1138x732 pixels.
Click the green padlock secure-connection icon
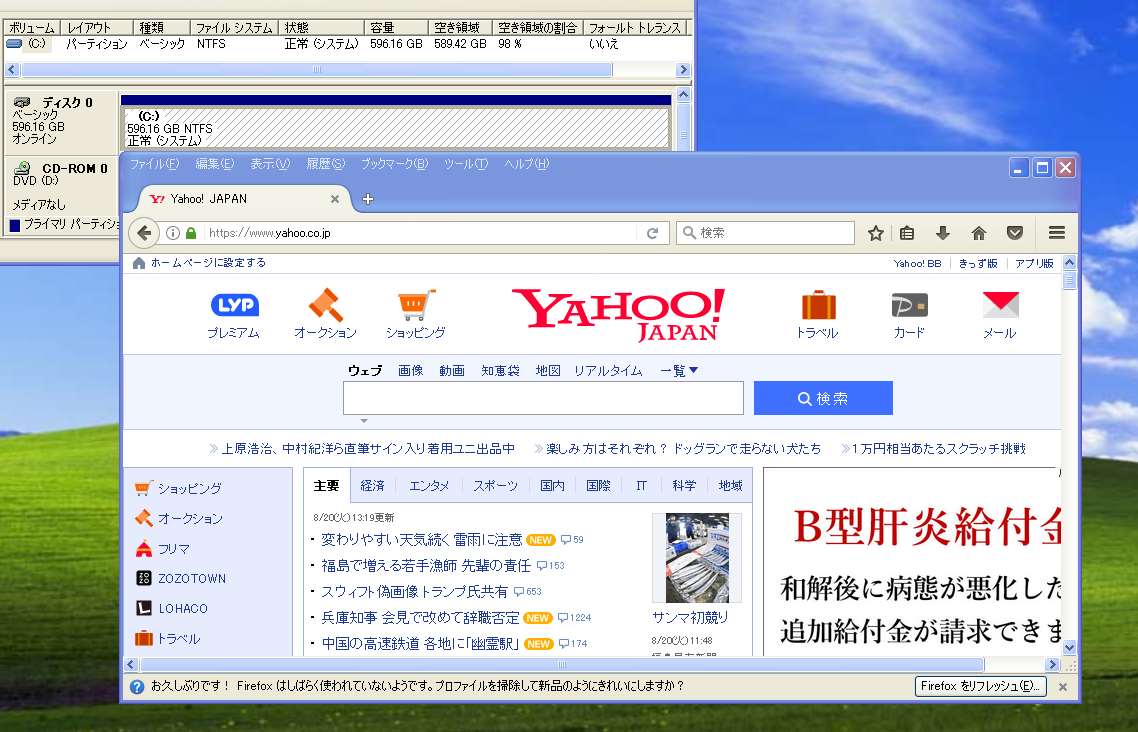[x=191, y=233]
